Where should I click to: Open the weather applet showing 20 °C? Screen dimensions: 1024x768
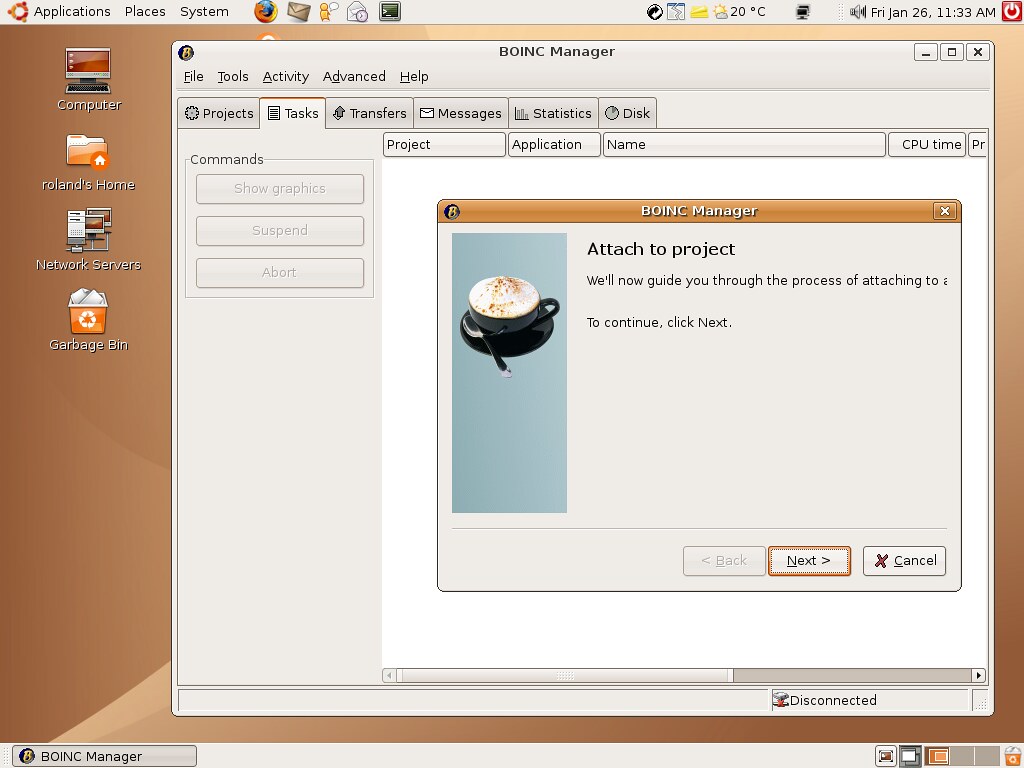click(739, 12)
